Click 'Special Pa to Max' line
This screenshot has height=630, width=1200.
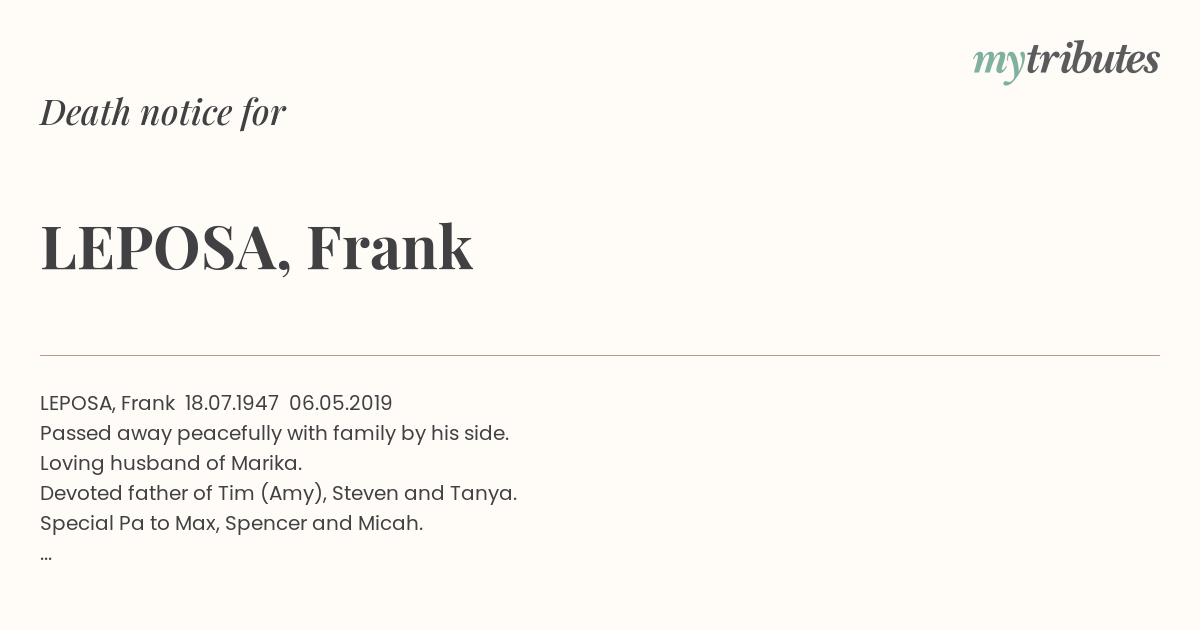[x=232, y=523]
